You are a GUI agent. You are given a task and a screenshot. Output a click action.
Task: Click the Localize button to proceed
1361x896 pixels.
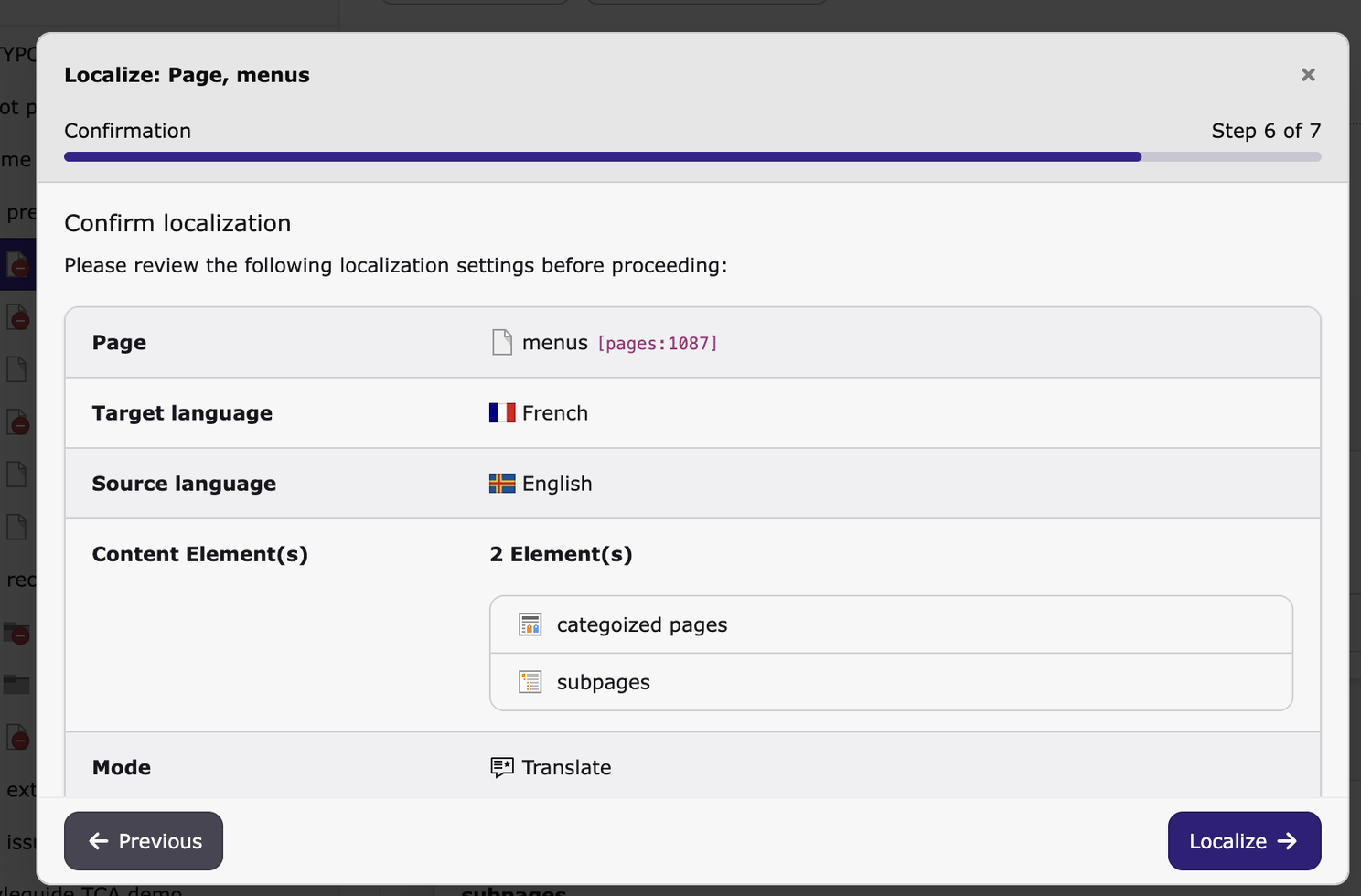[x=1243, y=841]
